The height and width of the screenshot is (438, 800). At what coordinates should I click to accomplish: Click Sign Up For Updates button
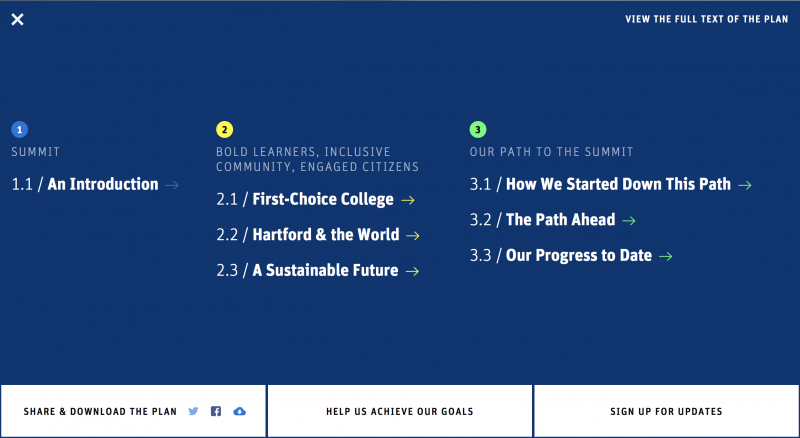click(666, 411)
